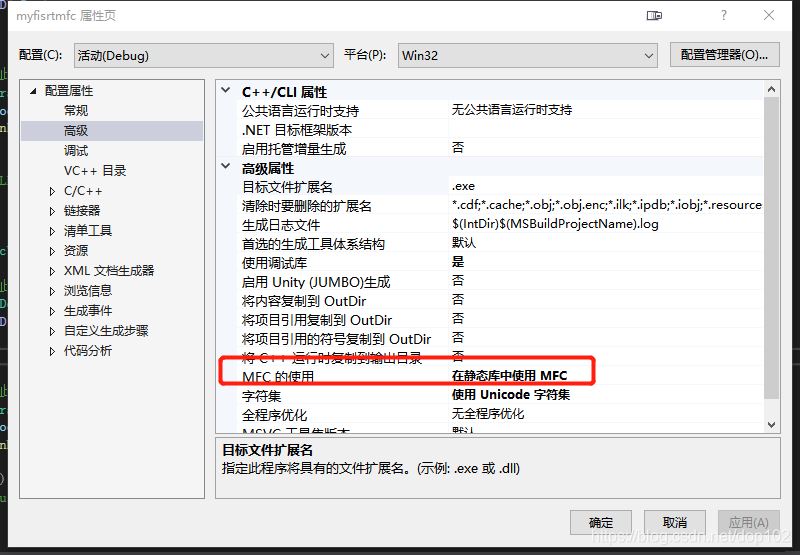800x555 pixels.
Task: Expand the 代码分析 tree node arrow
Action: tap(52, 351)
